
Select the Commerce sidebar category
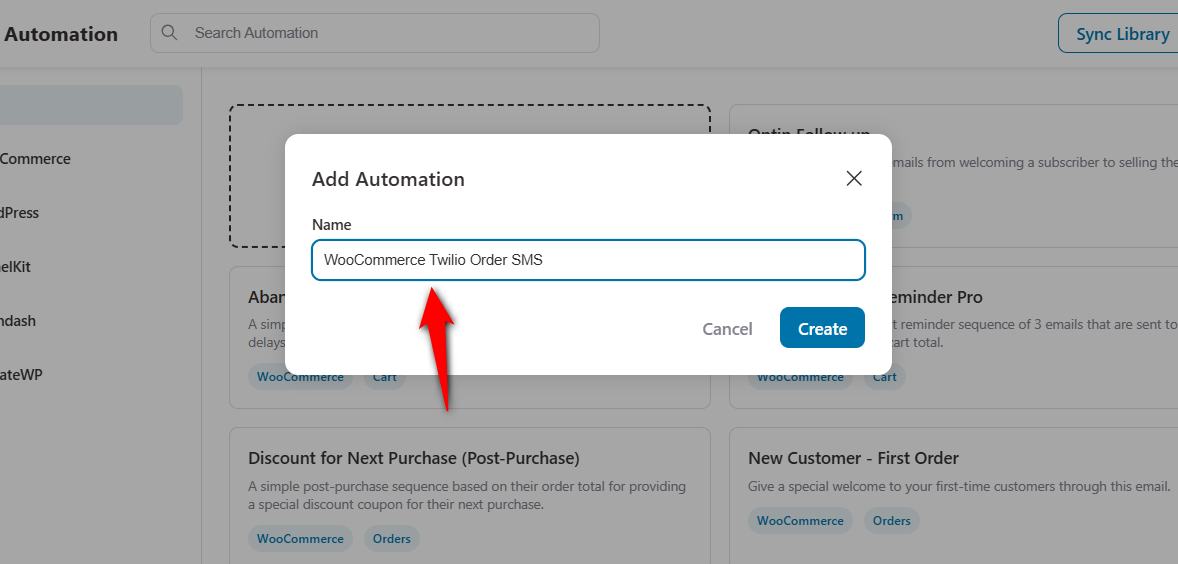tap(35, 159)
